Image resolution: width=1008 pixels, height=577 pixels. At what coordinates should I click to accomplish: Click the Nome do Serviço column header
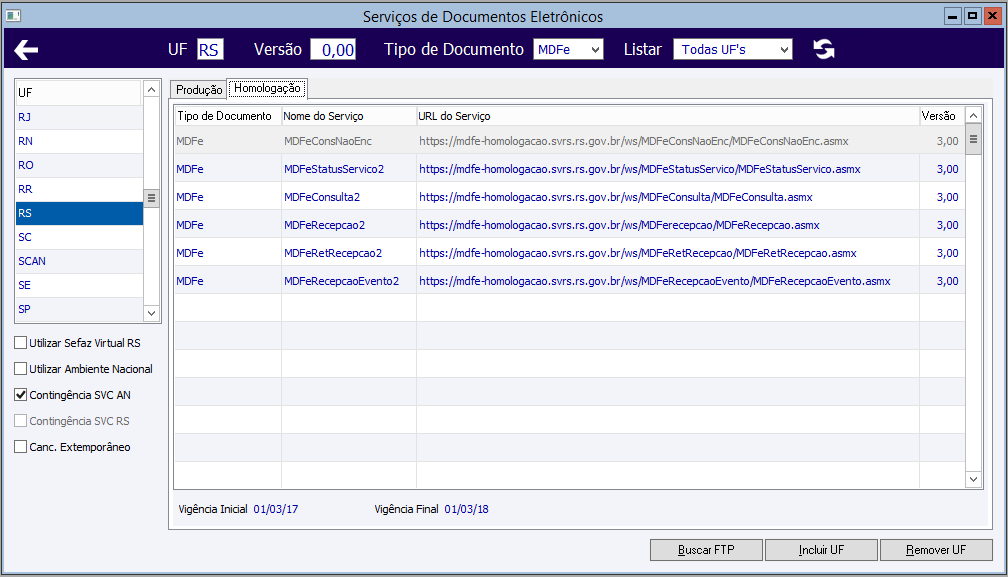348,116
